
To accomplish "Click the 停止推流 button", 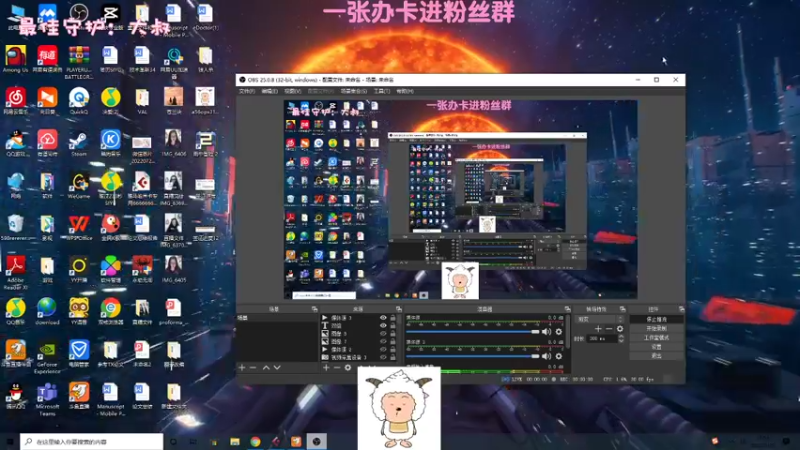I will [657, 319].
